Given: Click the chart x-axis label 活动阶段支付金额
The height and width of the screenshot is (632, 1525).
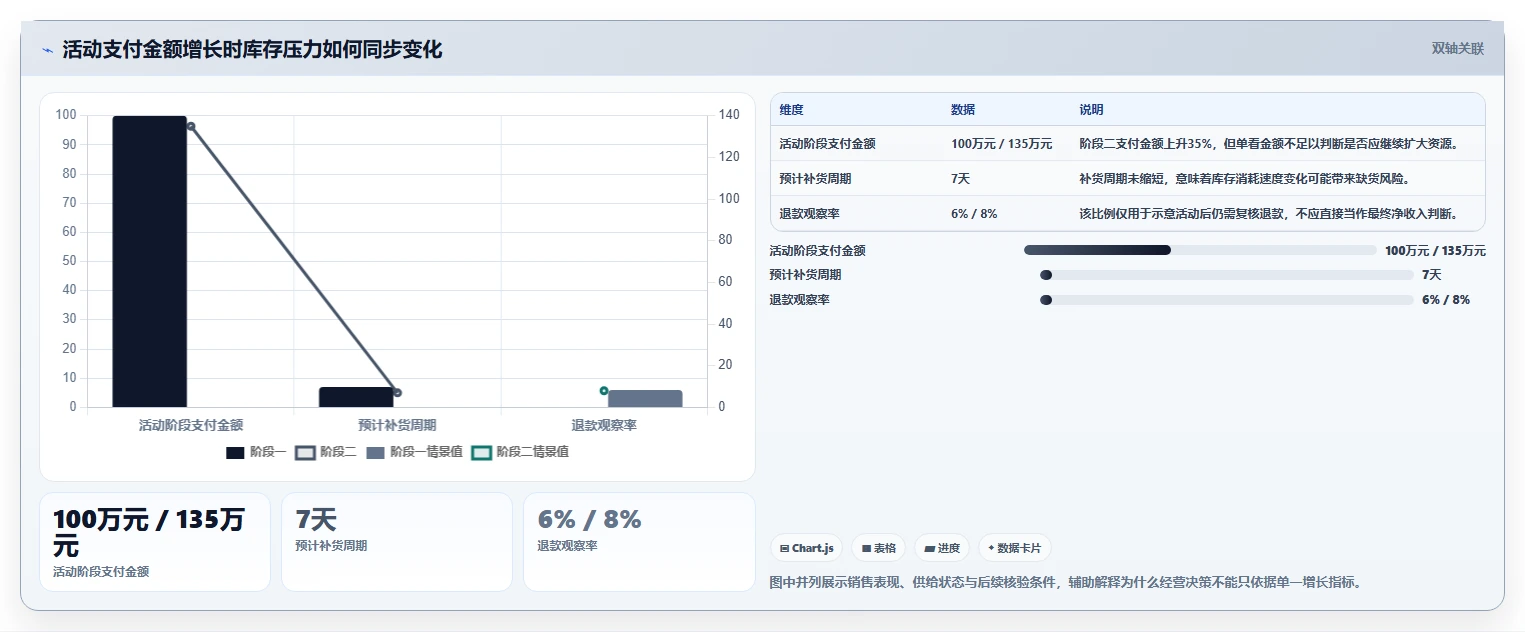Looking at the screenshot, I should tap(191, 426).
